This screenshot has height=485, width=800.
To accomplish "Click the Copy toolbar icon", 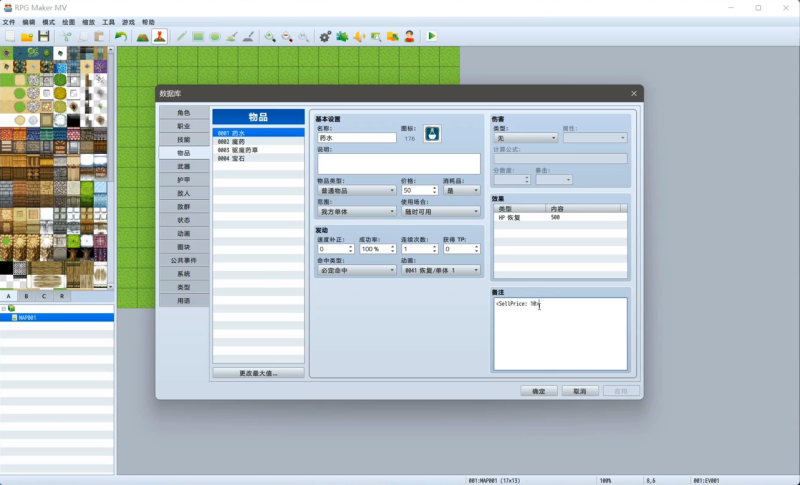I will point(83,36).
